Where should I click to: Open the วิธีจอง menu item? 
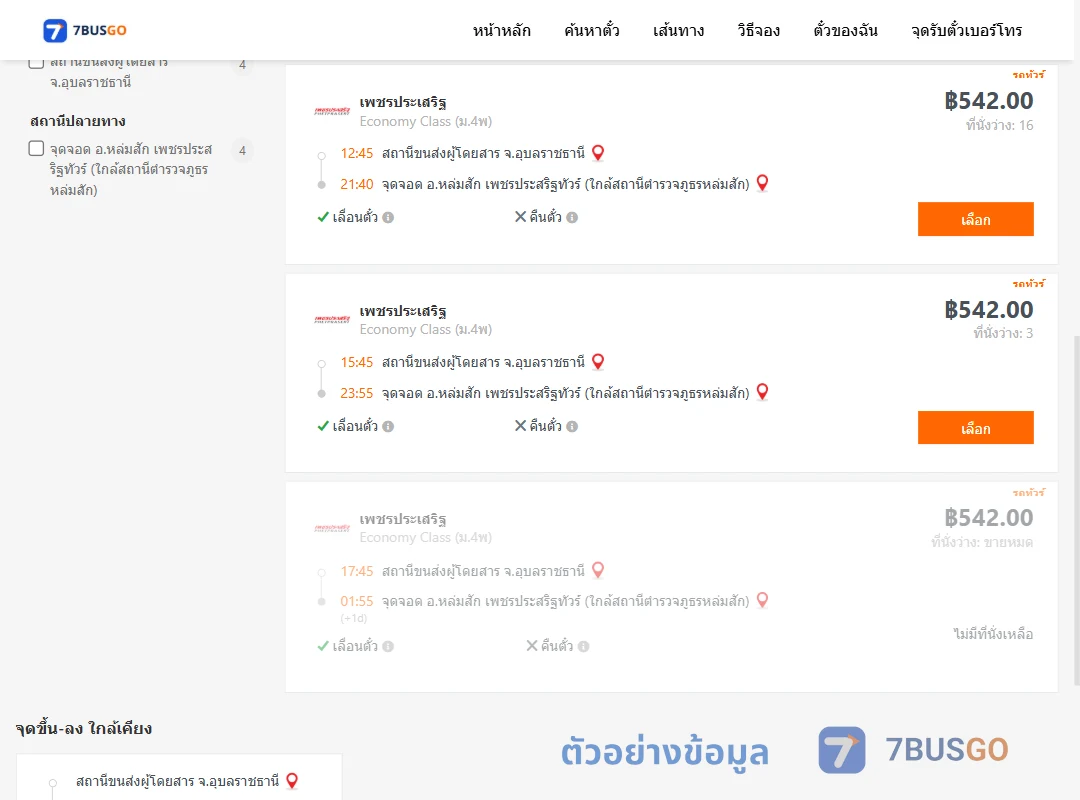758,30
